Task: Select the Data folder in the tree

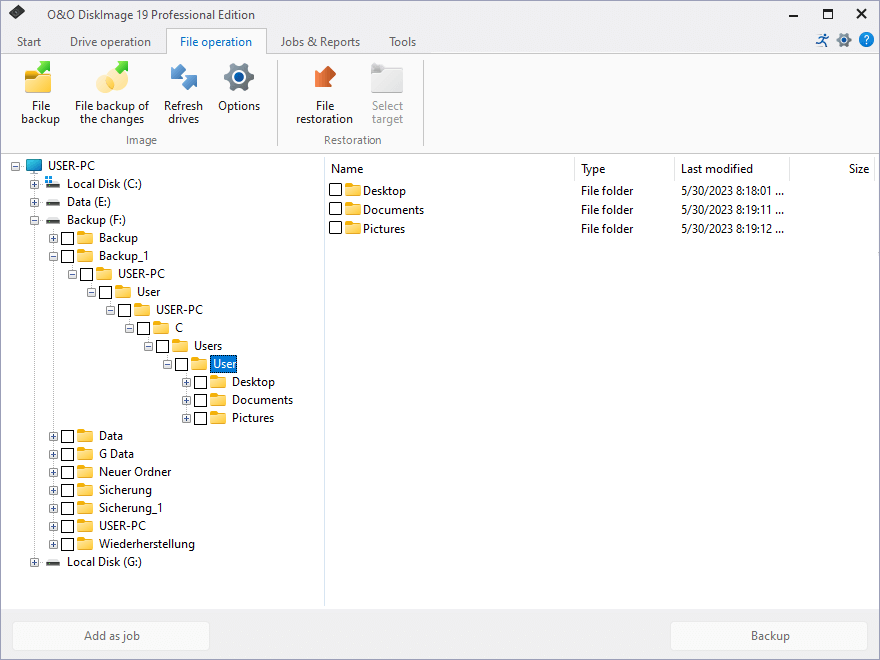Action: click(112, 435)
